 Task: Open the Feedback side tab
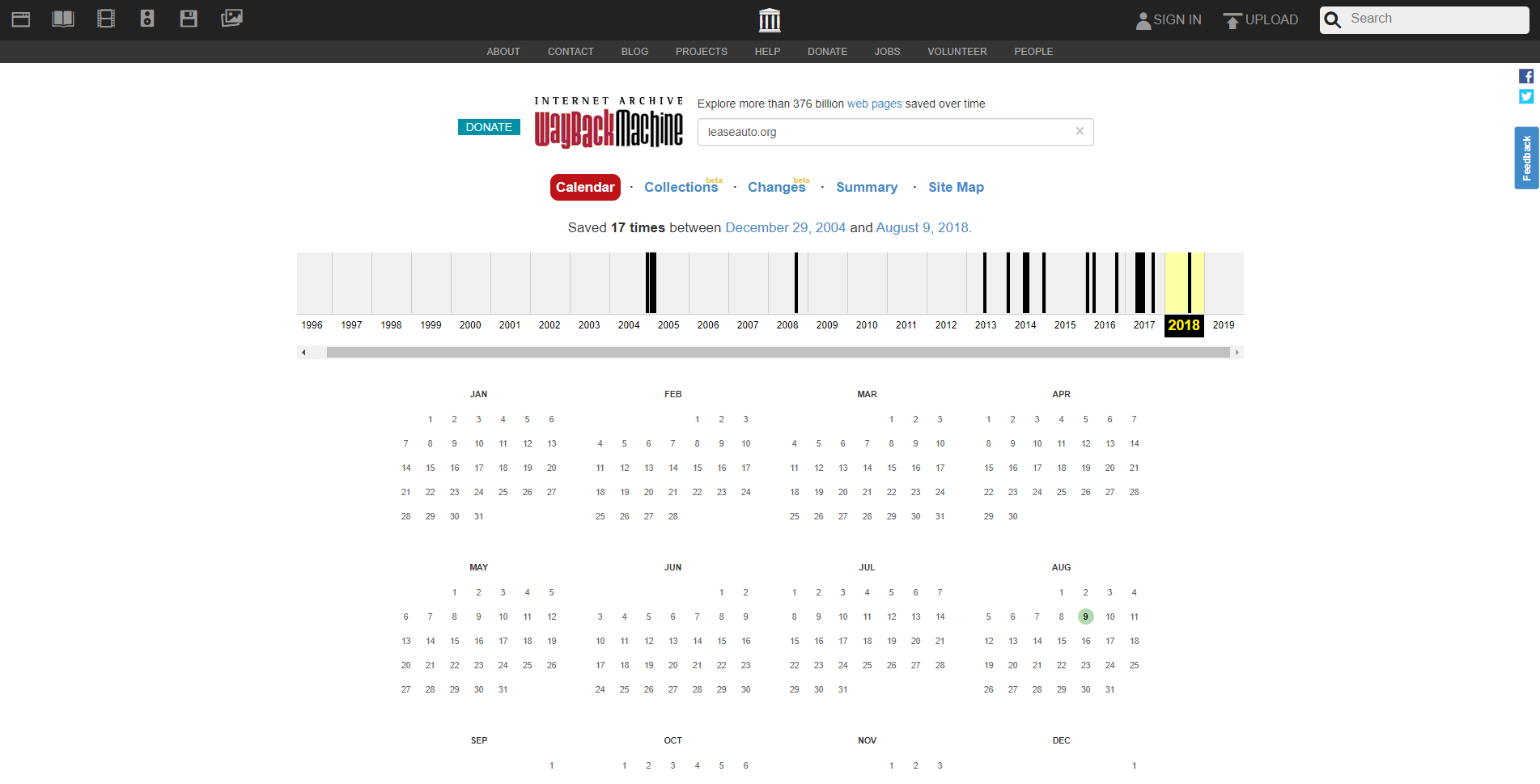(1526, 158)
